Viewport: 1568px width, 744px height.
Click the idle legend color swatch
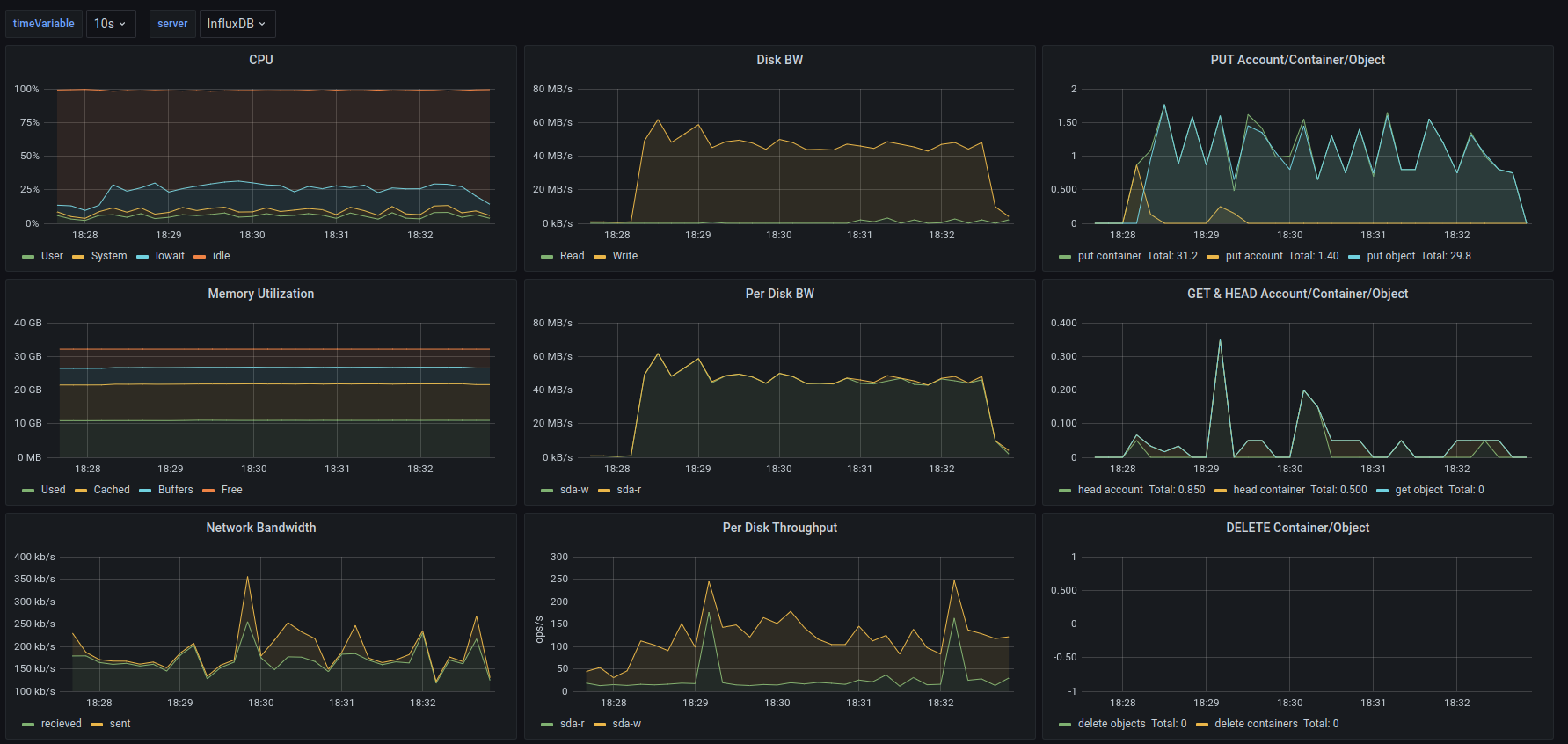point(200,257)
